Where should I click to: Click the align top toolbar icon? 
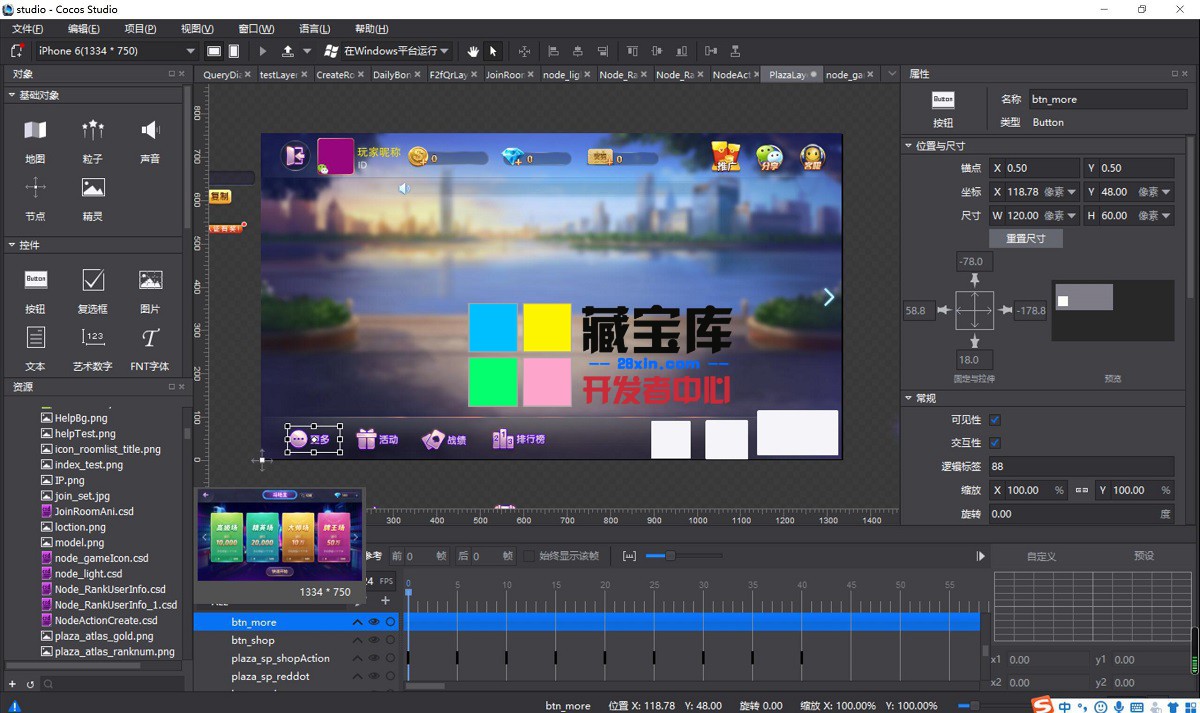pyautogui.click(x=632, y=50)
